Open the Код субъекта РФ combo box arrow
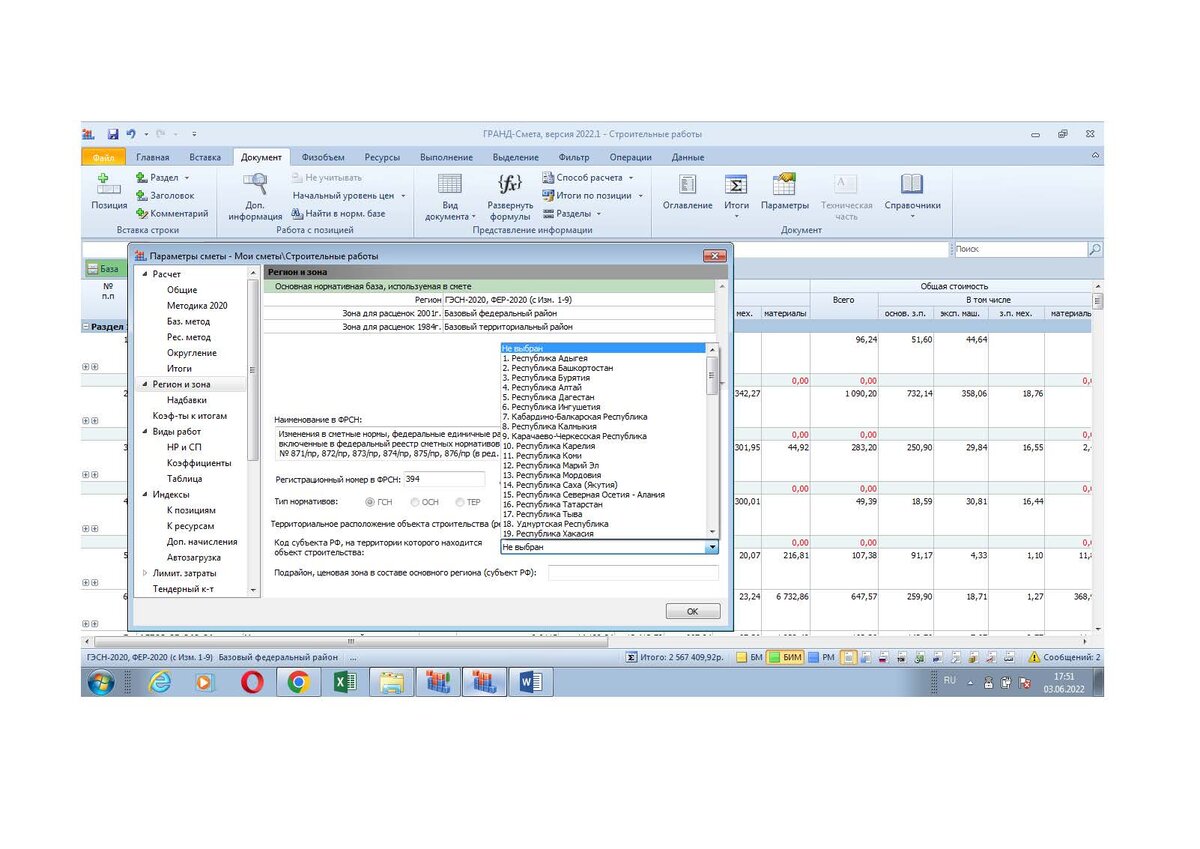Image resolution: width=1200 pixels, height=849 pixels. point(712,548)
